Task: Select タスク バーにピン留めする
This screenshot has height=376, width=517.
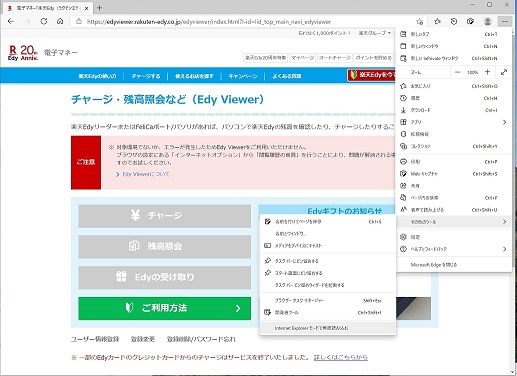Action: (x=328, y=261)
